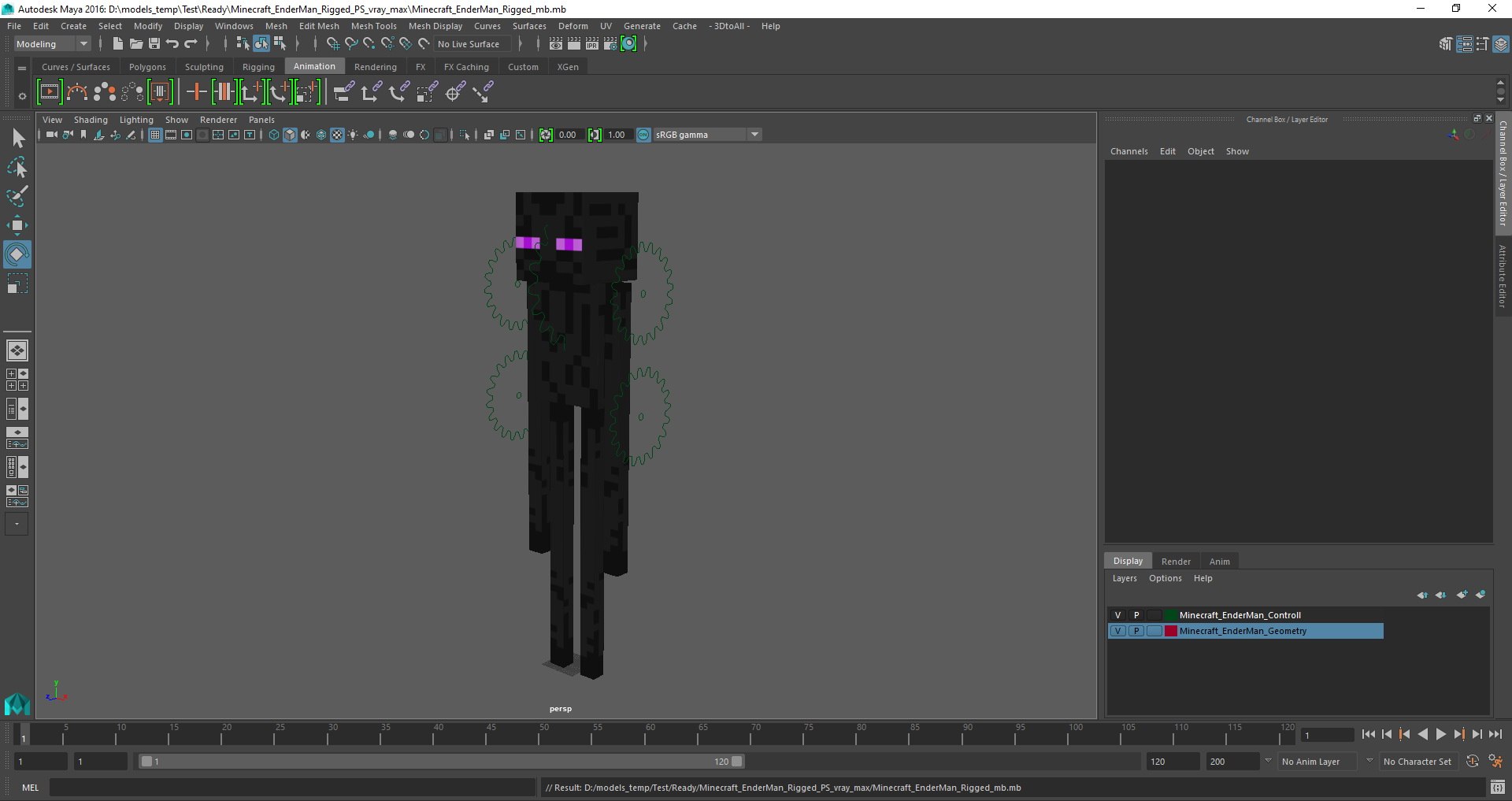Viewport: 1512px width, 801px height.
Task: Toggle the view transform sRGB icon
Action: click(x=643, y=135)
